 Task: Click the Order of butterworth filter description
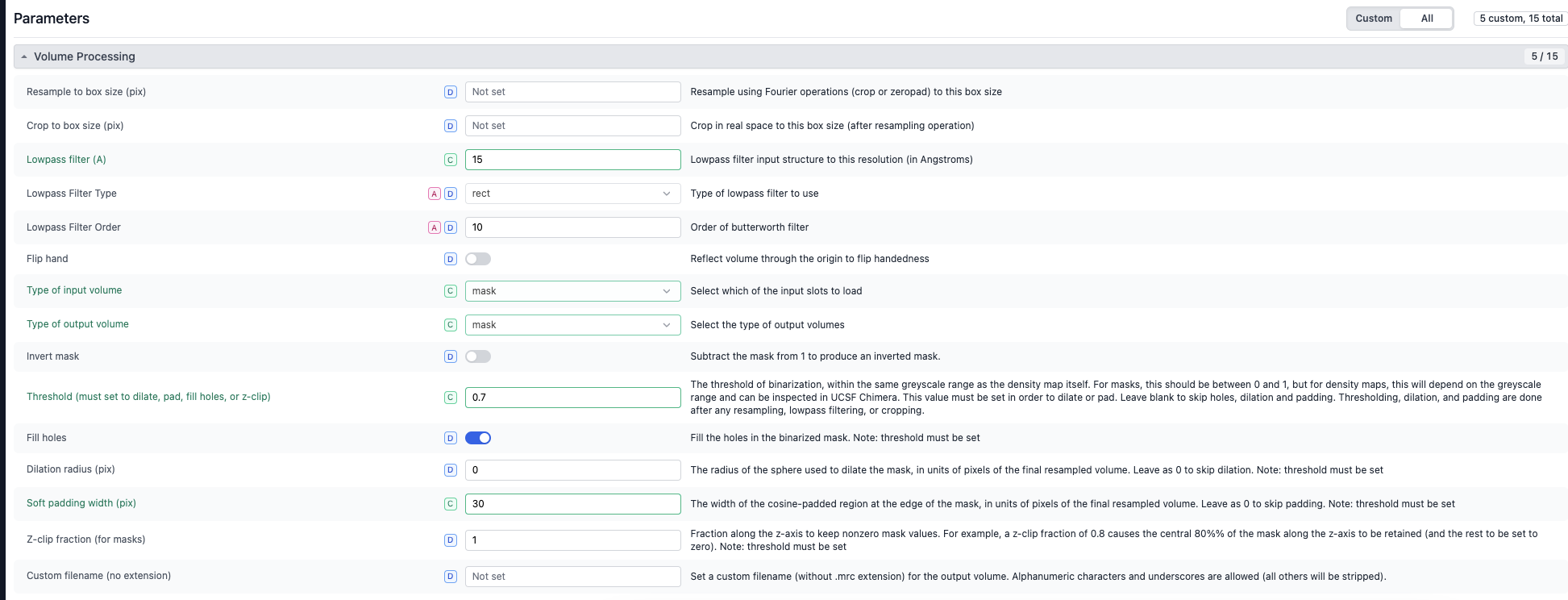coord(750,227)
